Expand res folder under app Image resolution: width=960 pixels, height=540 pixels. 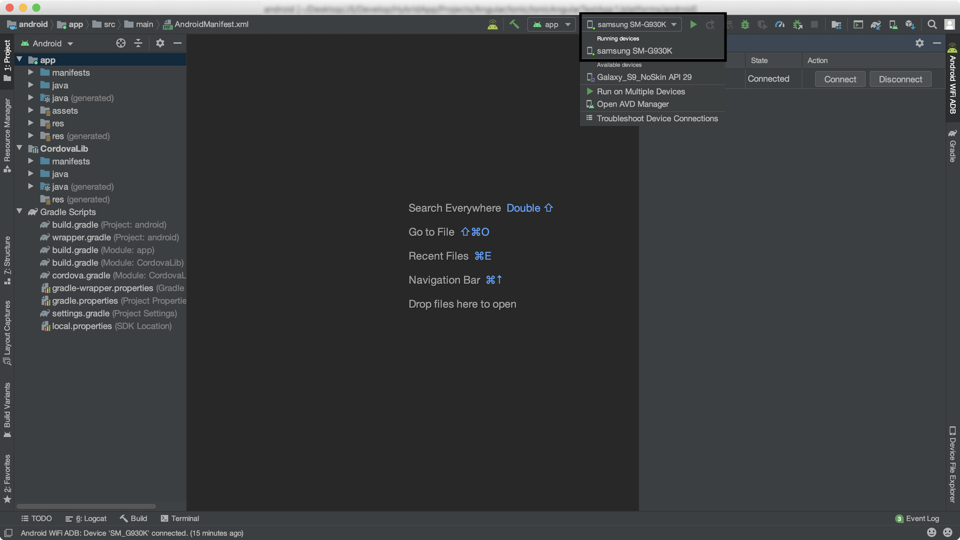pos(31,123)
